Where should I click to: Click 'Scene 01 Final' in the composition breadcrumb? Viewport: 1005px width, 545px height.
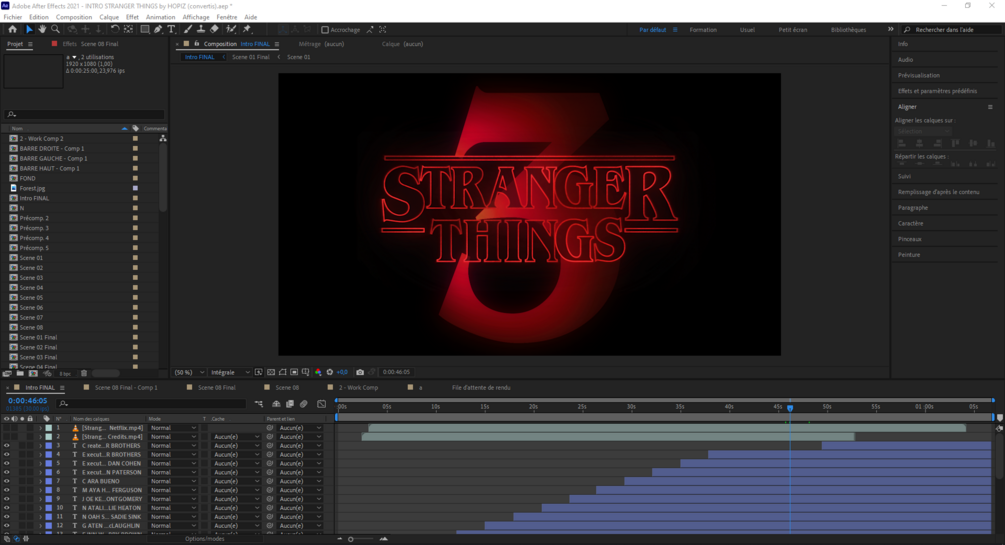pos(251,57)
